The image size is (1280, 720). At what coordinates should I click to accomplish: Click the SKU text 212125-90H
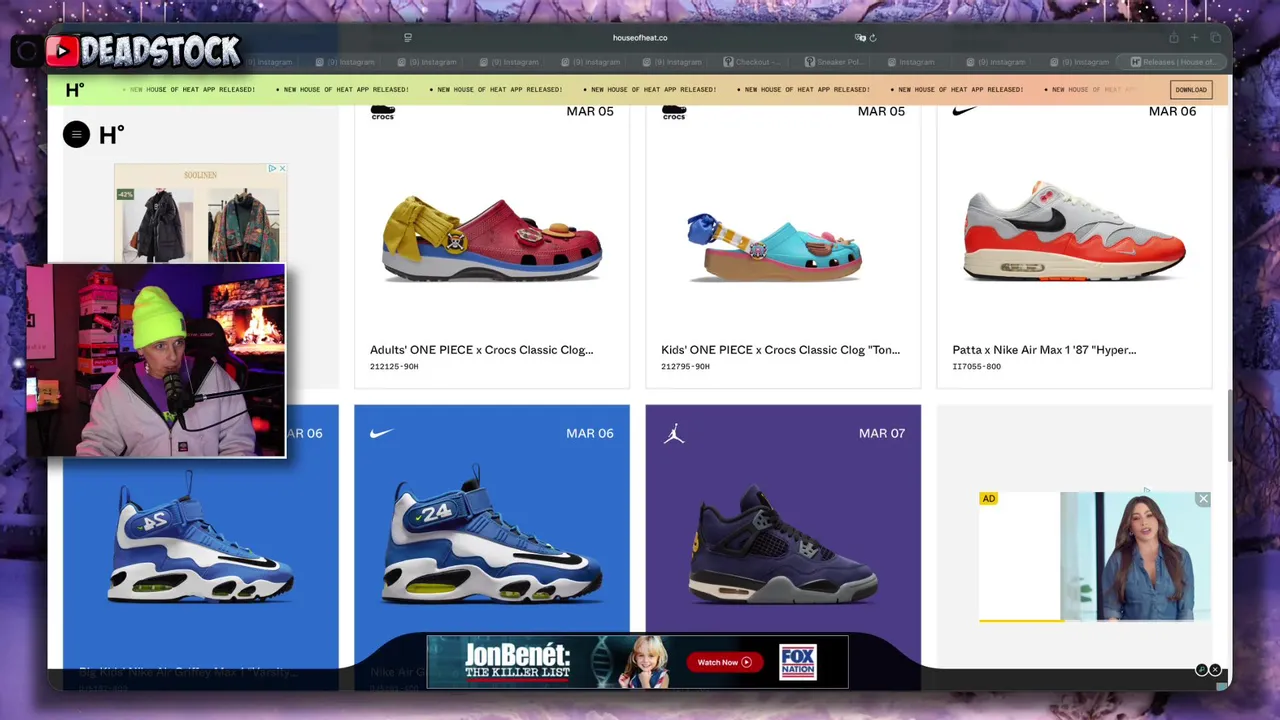click(394, 367)
